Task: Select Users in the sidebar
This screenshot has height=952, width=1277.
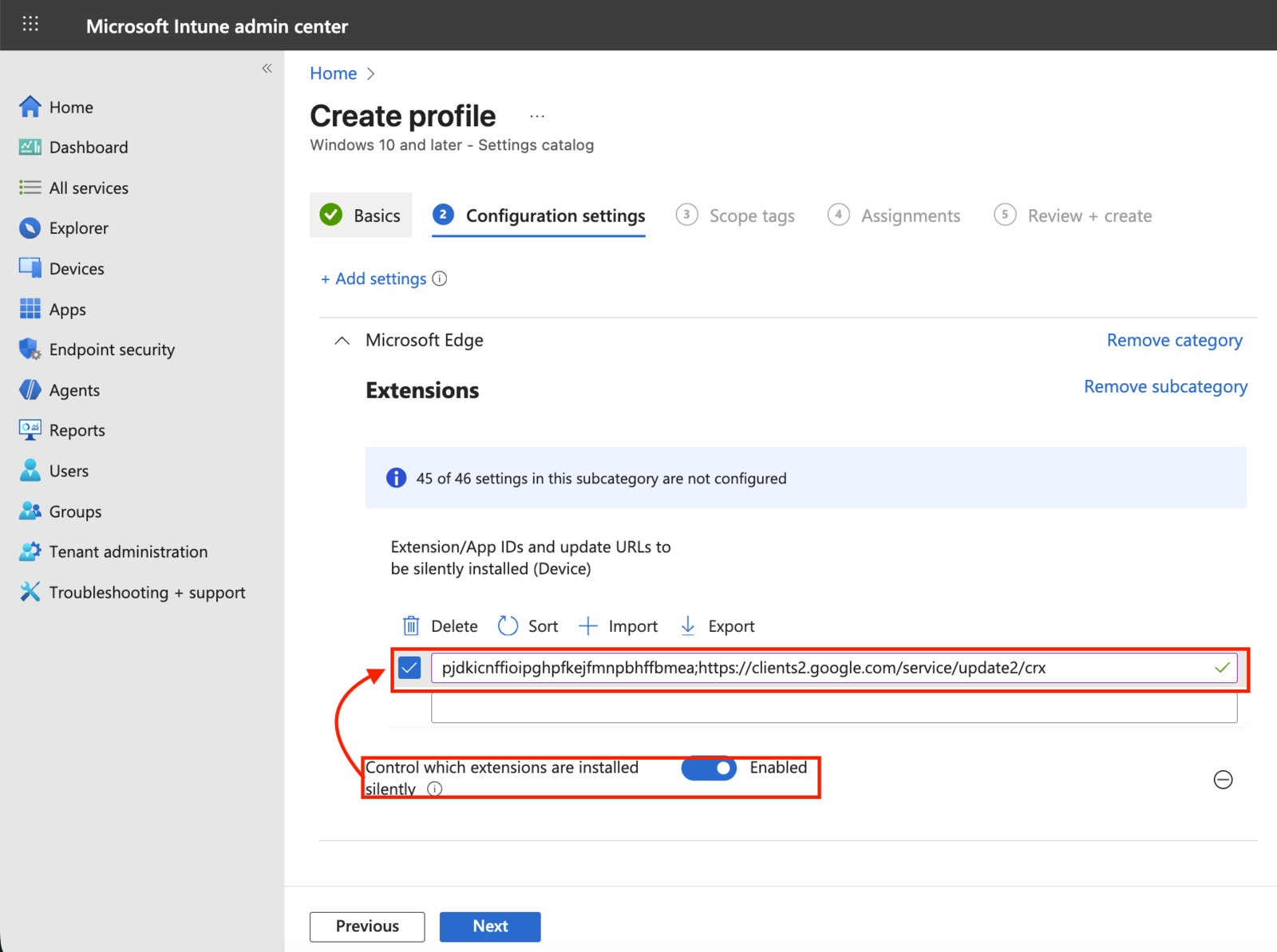Action: click(x=69, y=470)
